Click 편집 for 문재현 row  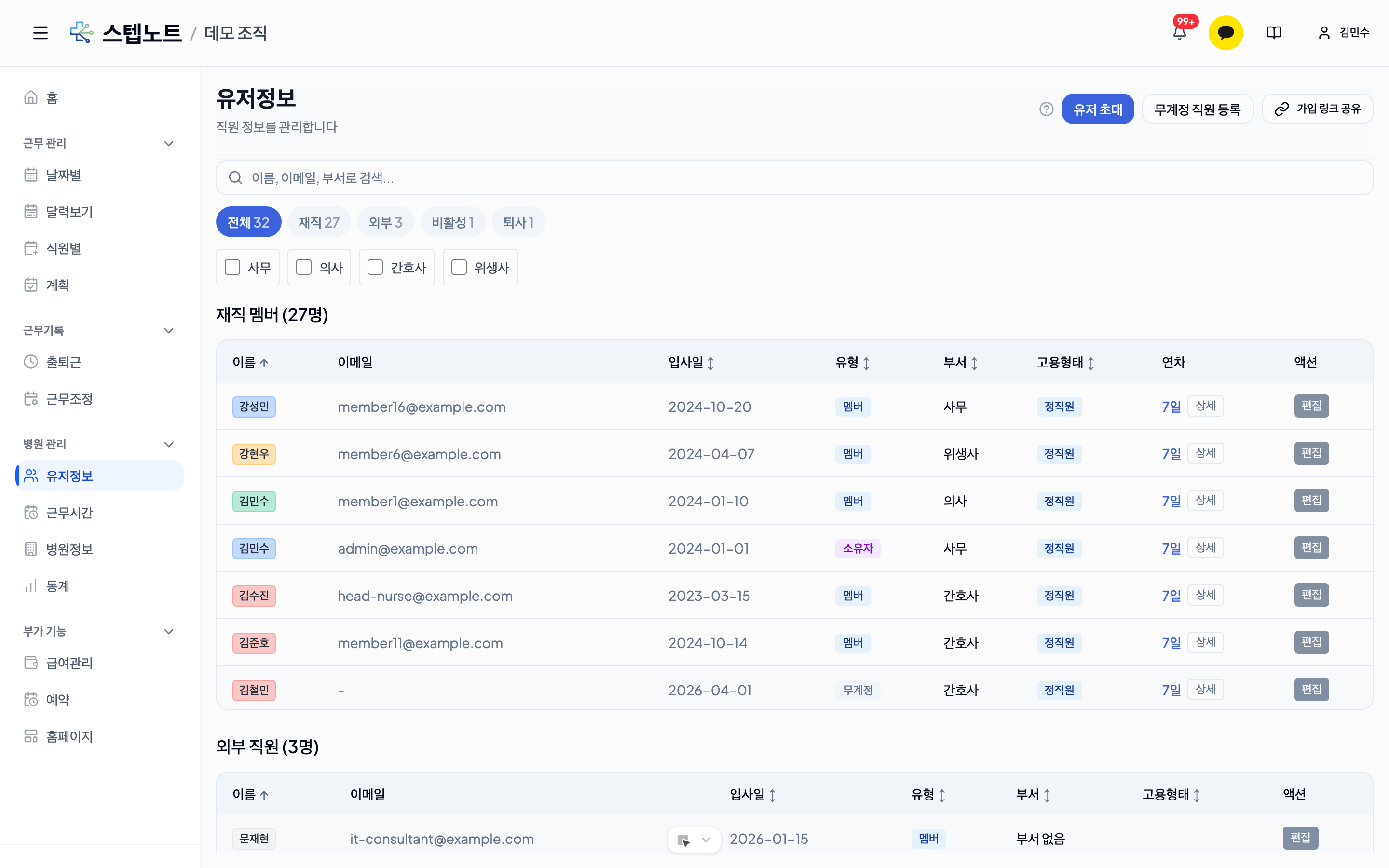[x=1301, y=838]
